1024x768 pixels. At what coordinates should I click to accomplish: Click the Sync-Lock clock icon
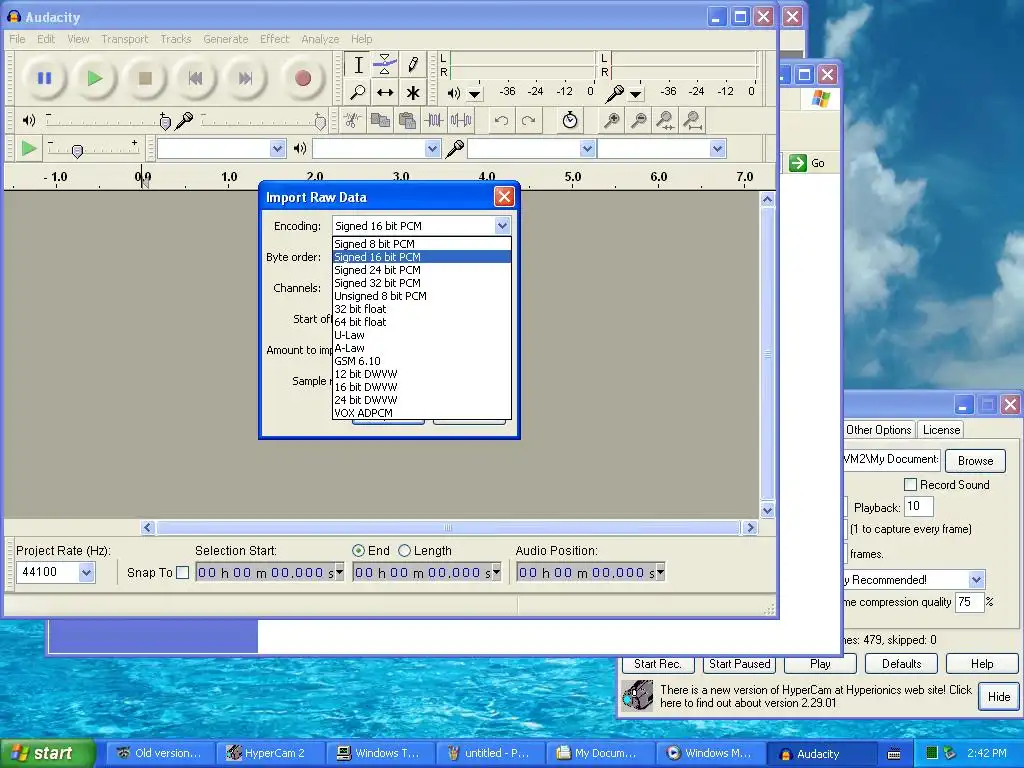coord(569,120)
